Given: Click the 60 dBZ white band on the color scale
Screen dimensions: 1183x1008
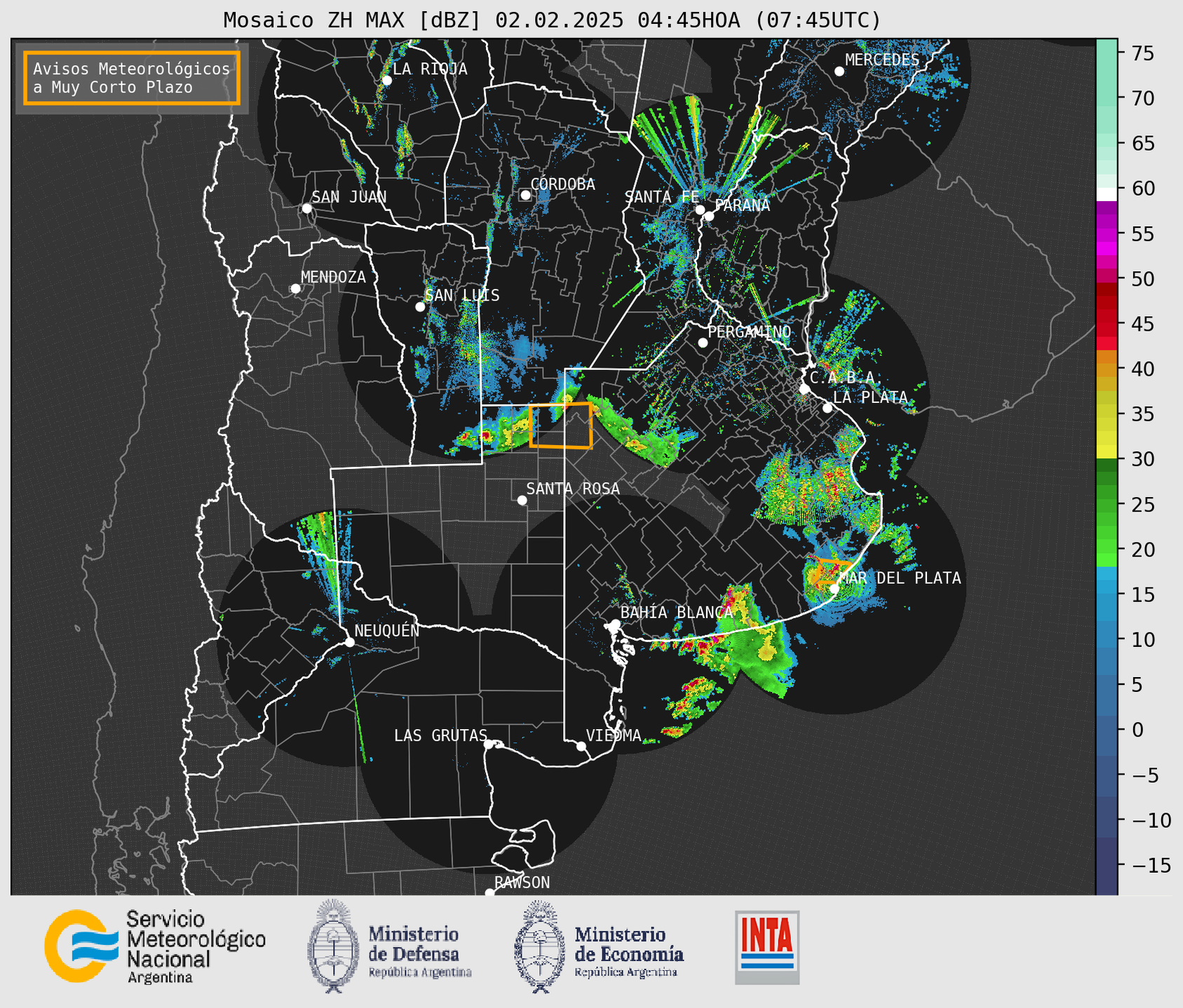Looking at the screenshot, I should [x=1107, y=194].
